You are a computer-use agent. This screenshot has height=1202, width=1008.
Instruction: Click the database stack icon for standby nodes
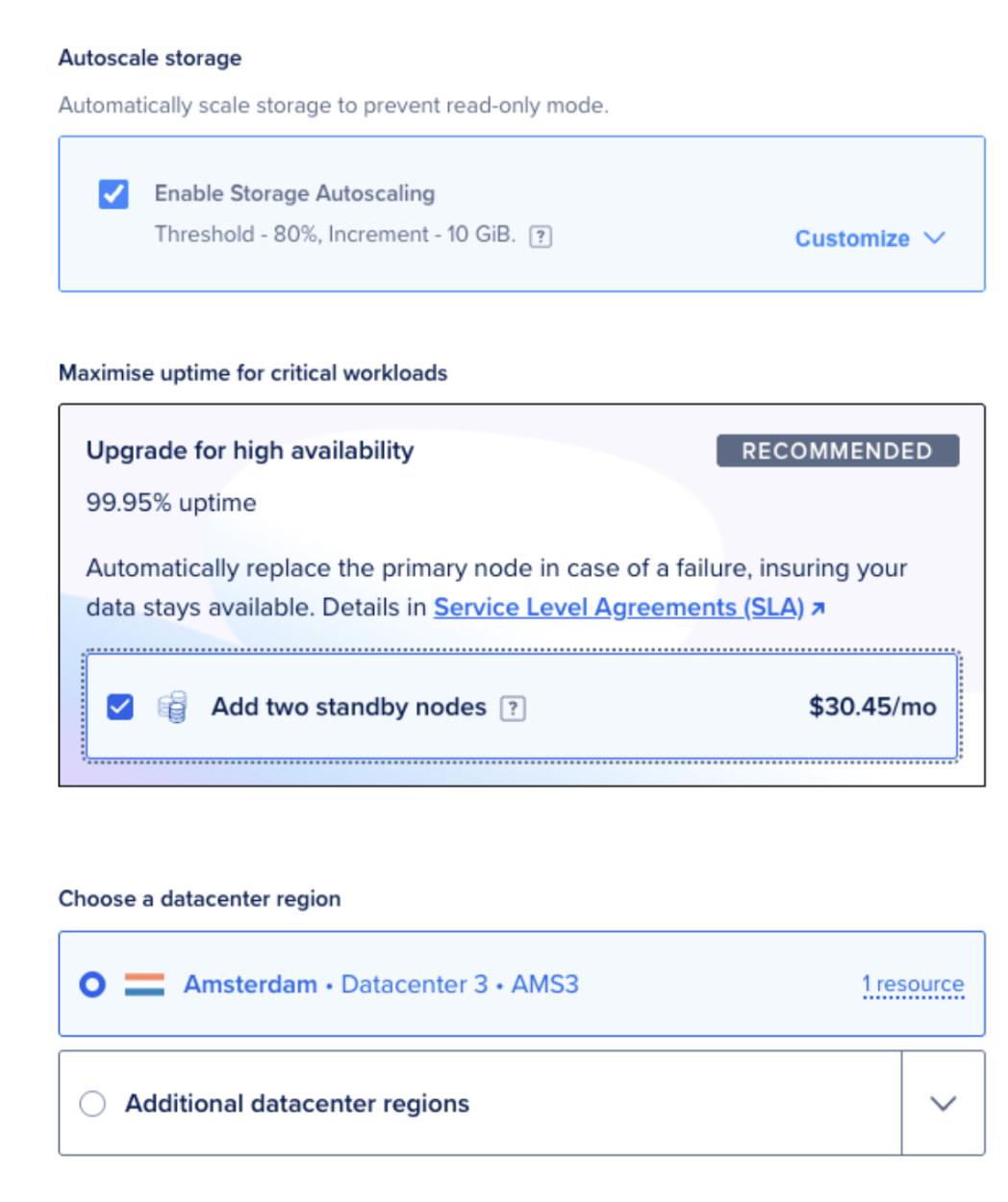coord(172,708)
